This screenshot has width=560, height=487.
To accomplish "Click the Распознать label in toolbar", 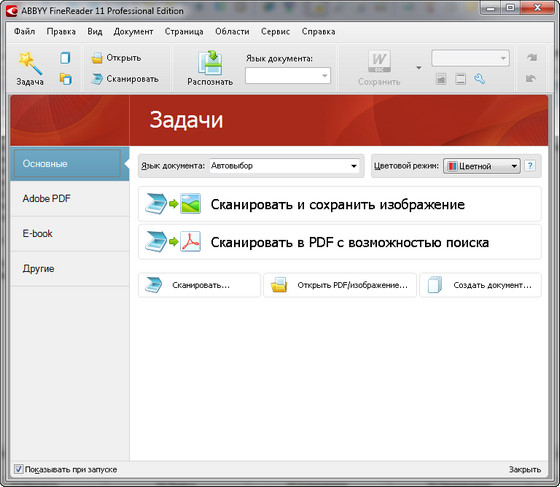I will coord(210,82).
